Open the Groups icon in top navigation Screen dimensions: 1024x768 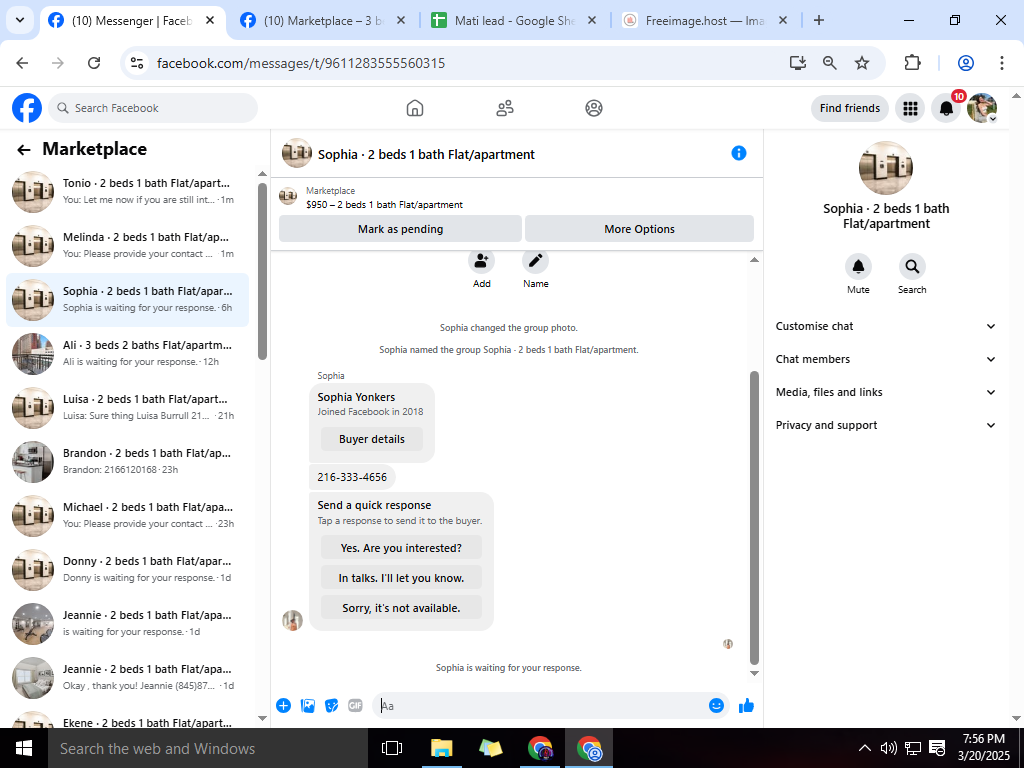click(594, 108)
